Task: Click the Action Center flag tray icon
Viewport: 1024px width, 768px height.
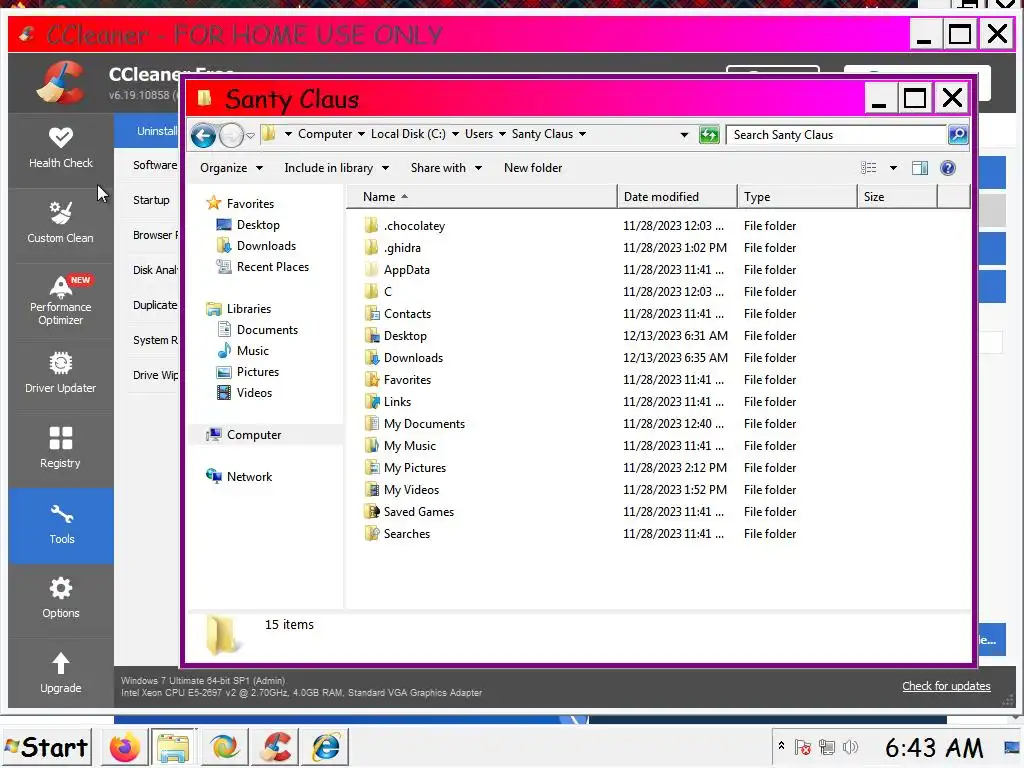Action: pyautogui.click(x=803, y=747)
